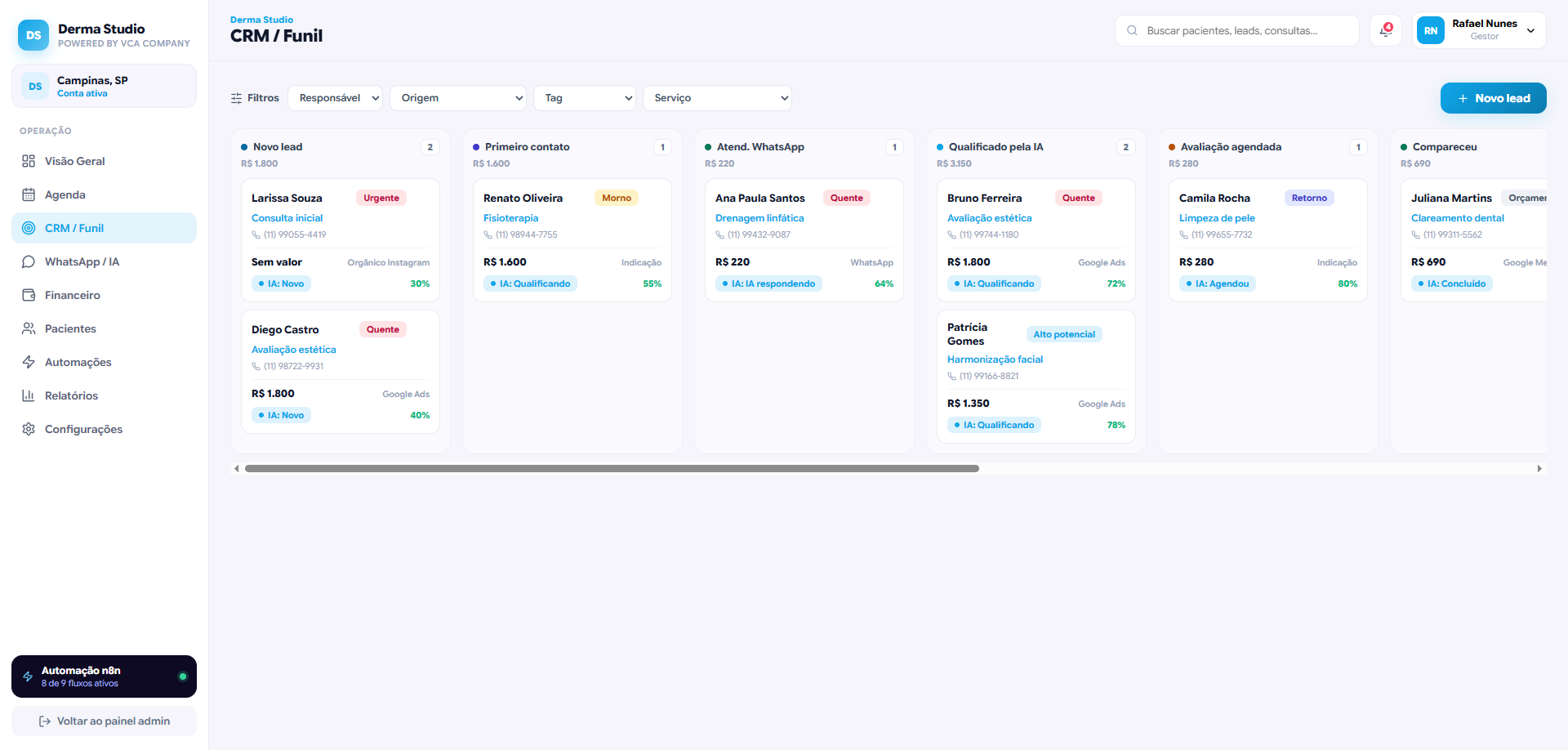Click the Pacientes people icon
This screenshot has height=750, width=1568.
tap(29, 328)
